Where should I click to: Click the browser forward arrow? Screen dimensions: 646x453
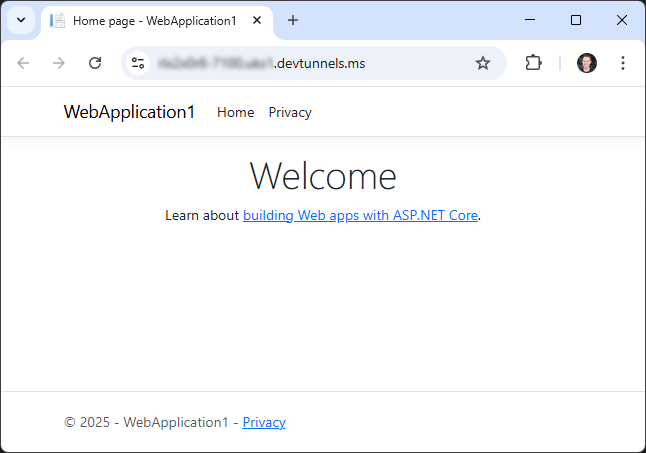(x=59, y=63)
